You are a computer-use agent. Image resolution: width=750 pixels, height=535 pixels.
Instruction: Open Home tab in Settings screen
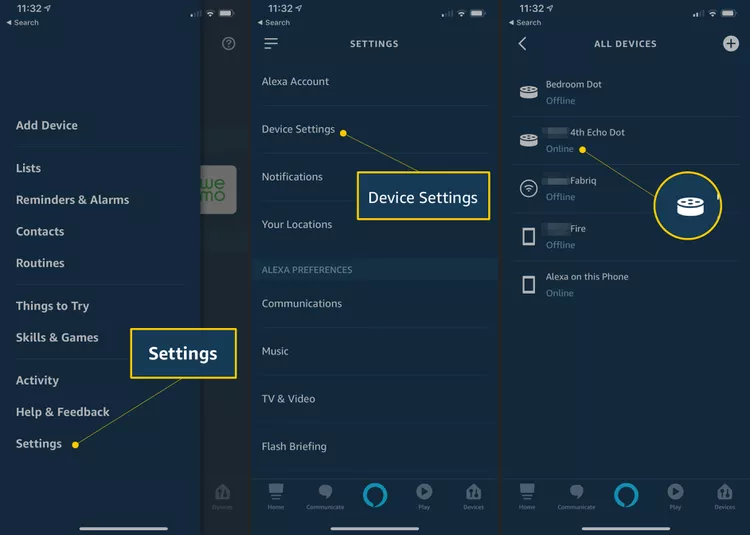[276, 496]
